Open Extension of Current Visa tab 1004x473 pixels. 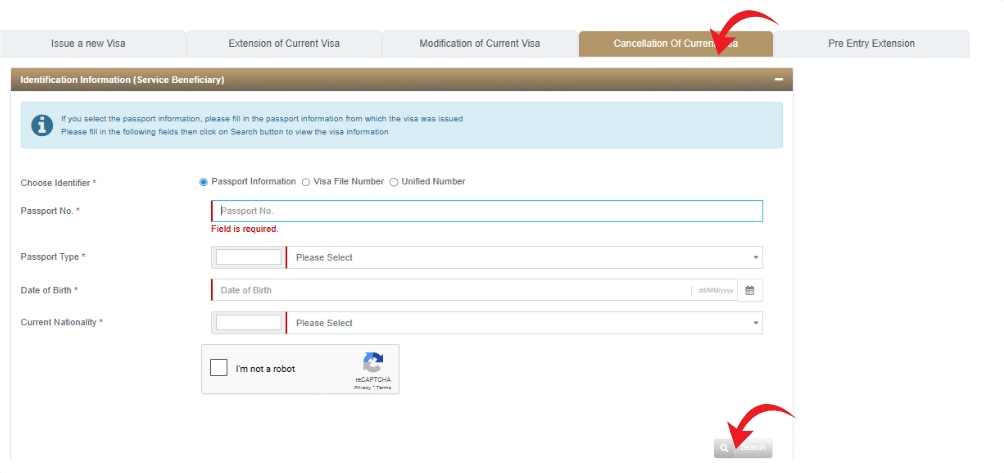tap(284, 44)
